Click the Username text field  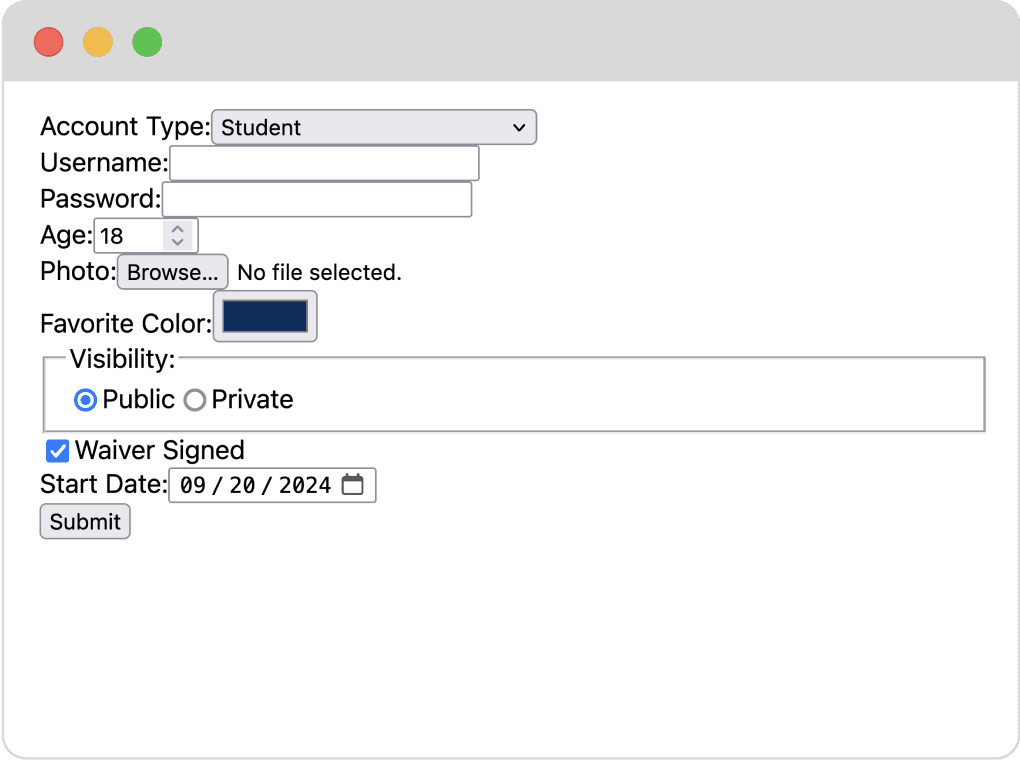(x=324, y=163)
